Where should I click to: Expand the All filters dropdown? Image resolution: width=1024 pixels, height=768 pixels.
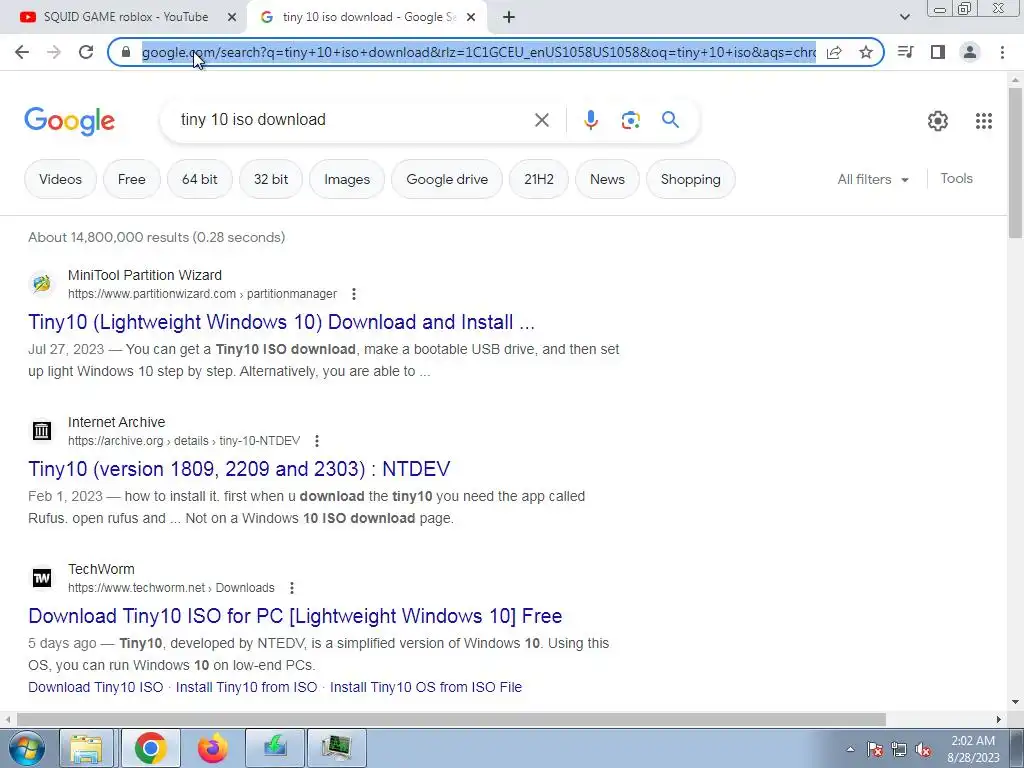[x=873, y=179]
